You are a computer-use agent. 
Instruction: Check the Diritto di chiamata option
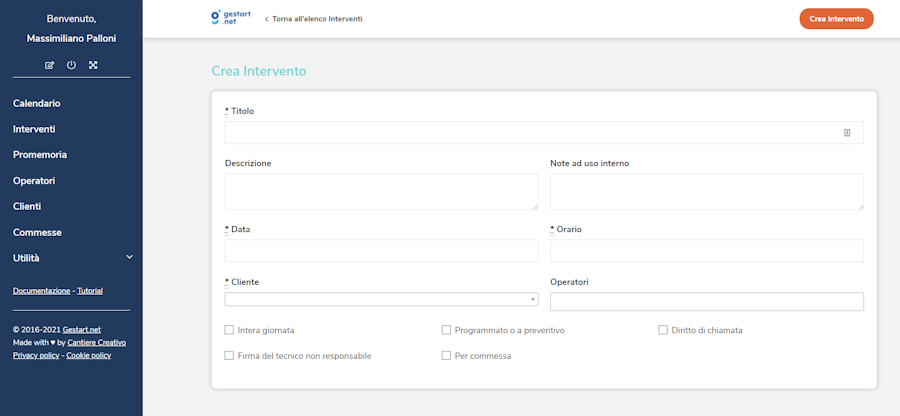tap(663, 329)
